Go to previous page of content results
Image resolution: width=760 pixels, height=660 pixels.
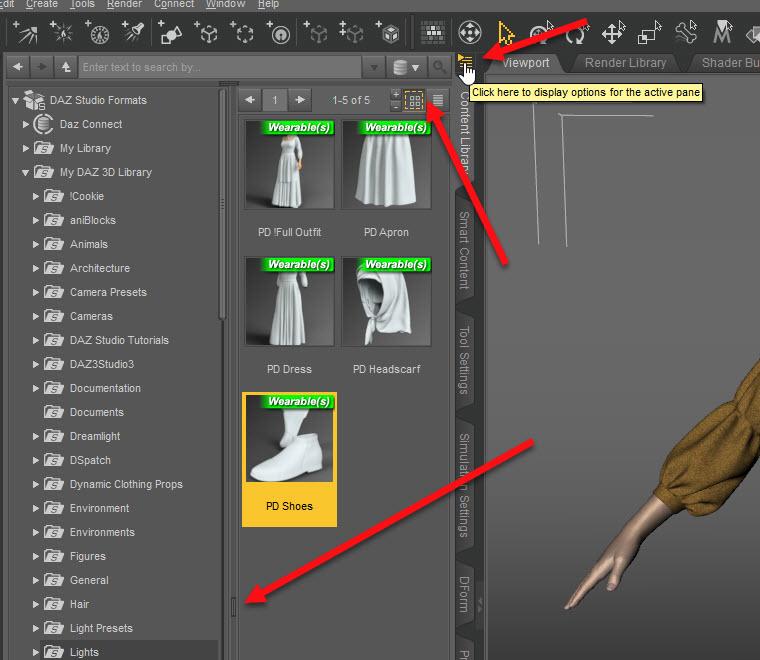pyautogui.click(x=250, y=100)
